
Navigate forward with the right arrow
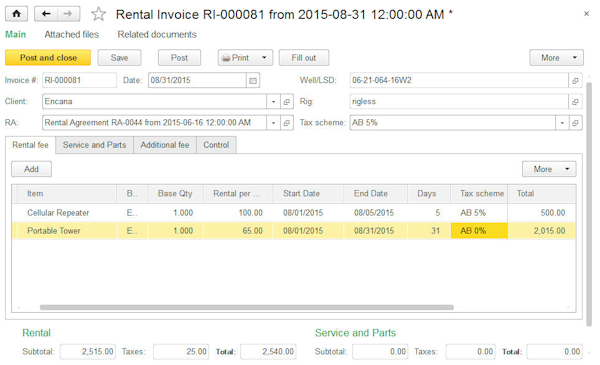tap(68, 14)
